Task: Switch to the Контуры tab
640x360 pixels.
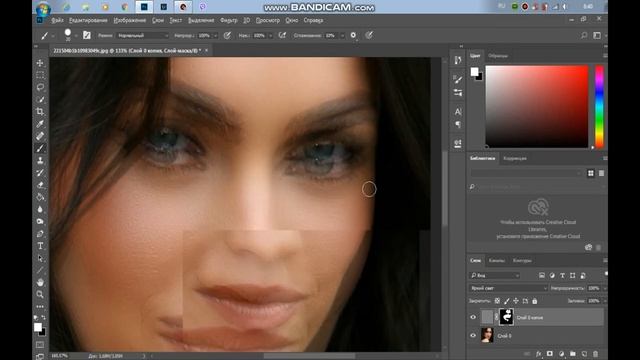Action: [522, 260]
